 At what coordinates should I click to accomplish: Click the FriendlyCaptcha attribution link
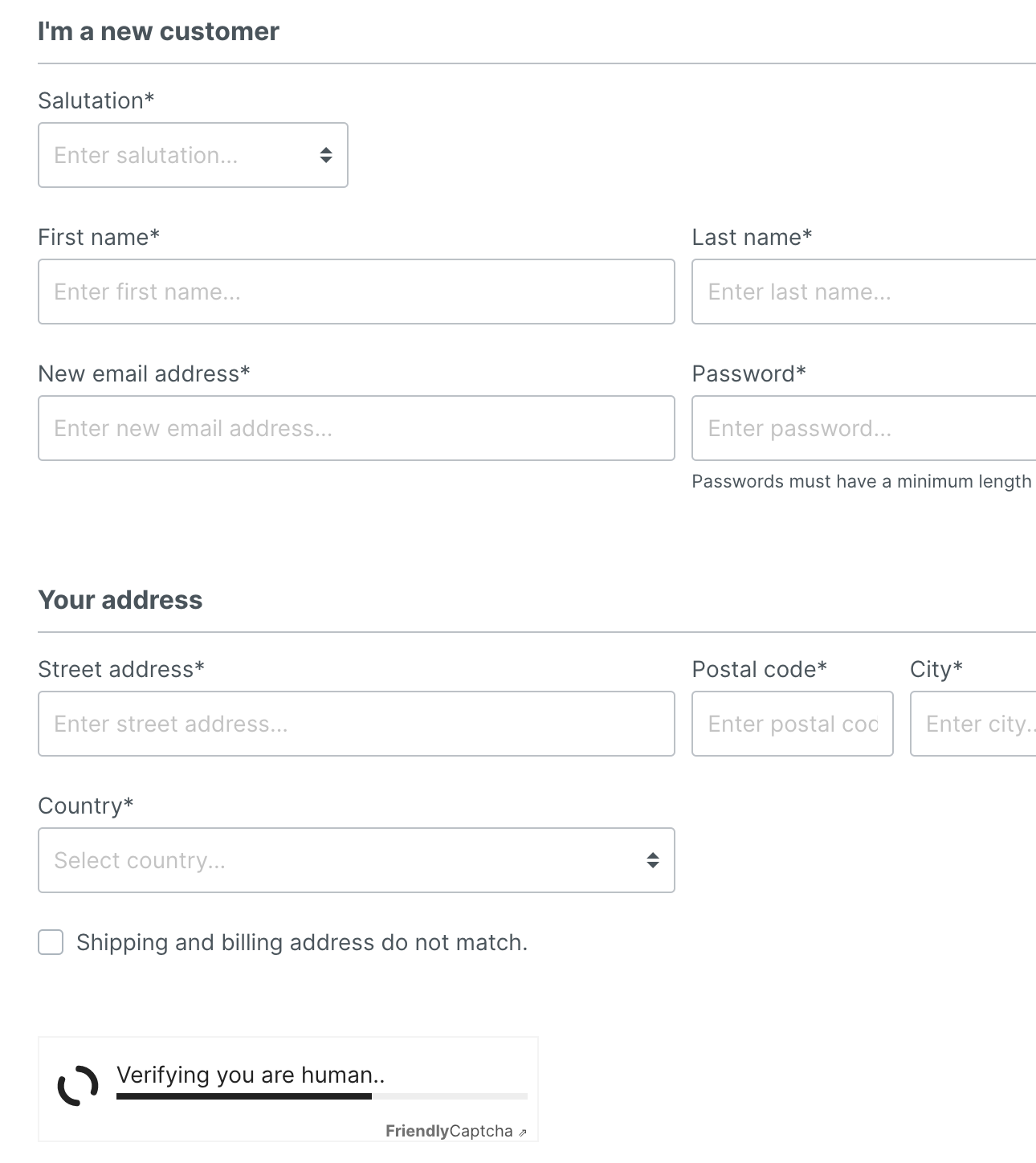pyautogui.click(x=450, y=1131)
